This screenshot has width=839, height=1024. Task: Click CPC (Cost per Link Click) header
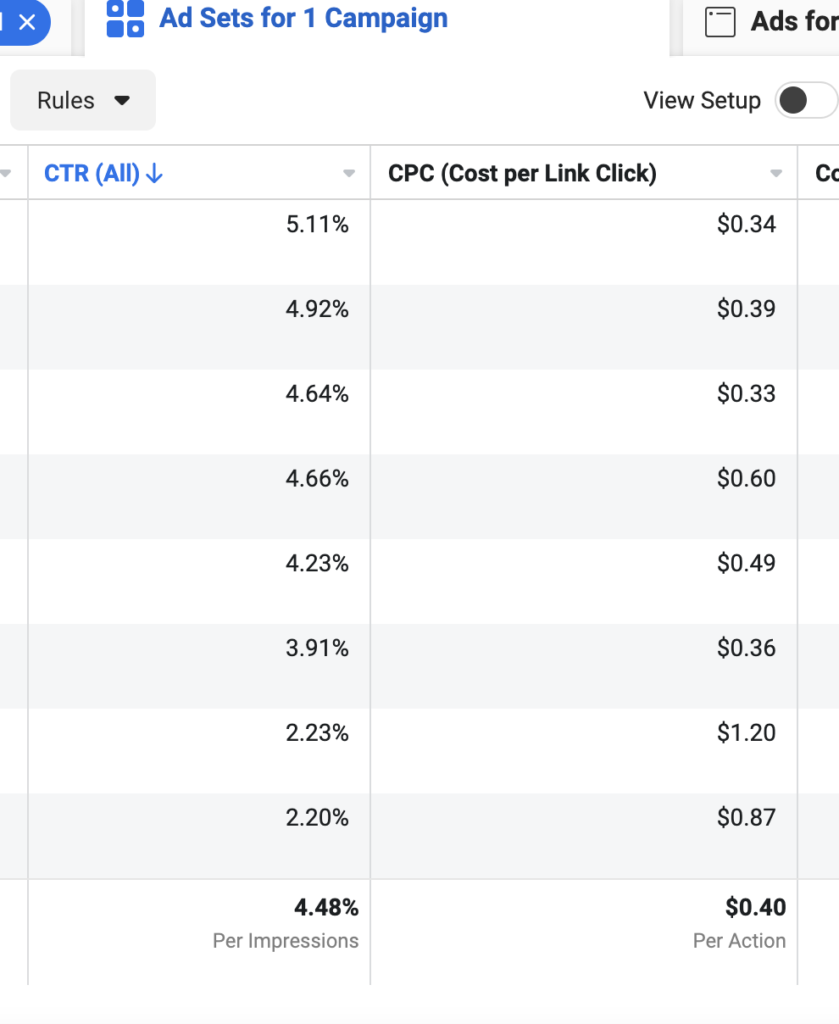click(522, 174)
